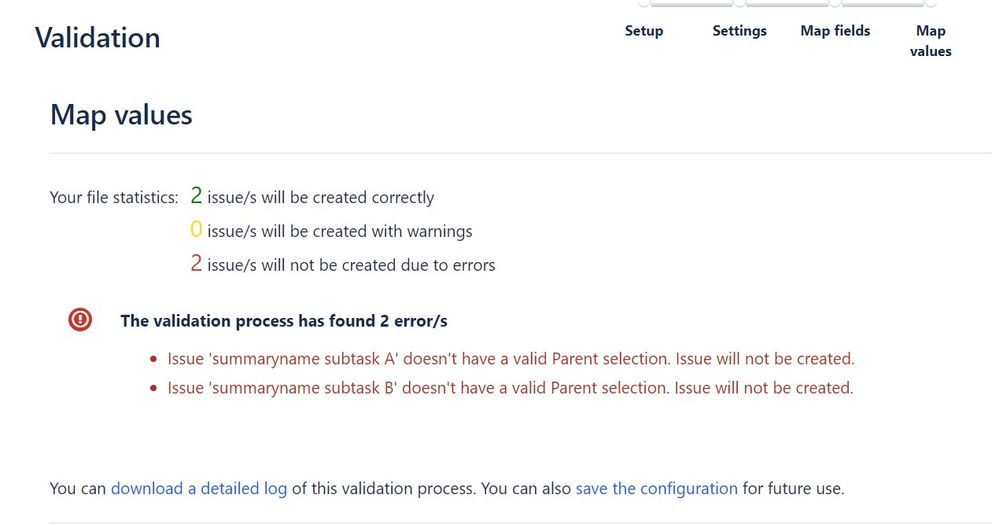This screenshot has width=999, height=525.
Task: Click the yellow 0 warnings count
Action: coord(196,229)
